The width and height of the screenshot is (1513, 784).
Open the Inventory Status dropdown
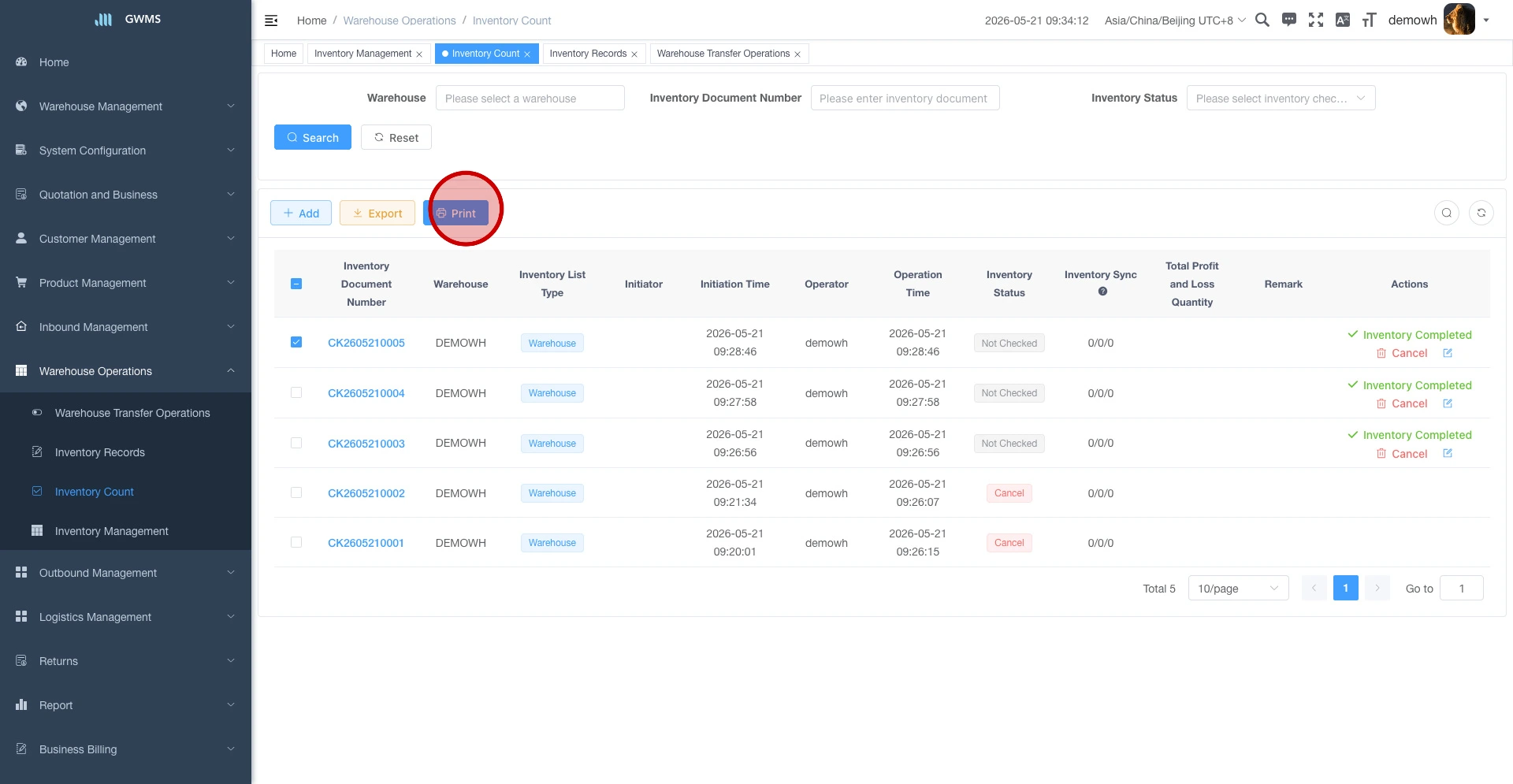1281,98
